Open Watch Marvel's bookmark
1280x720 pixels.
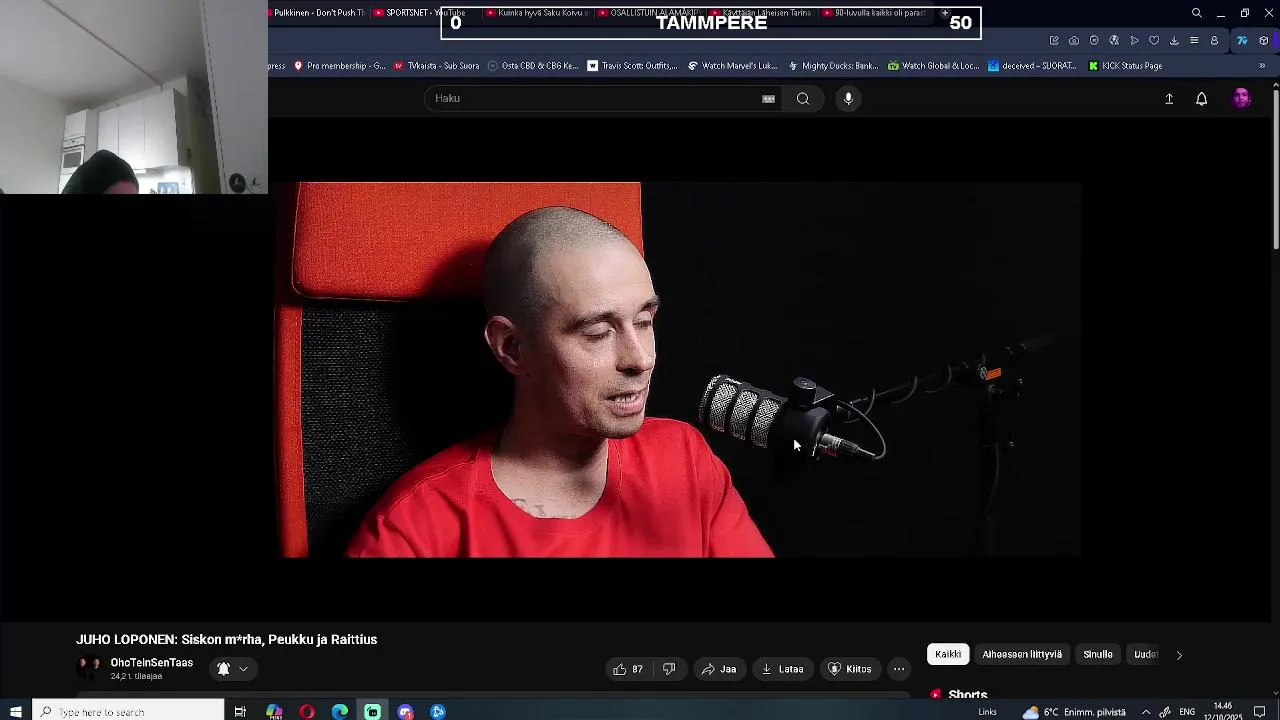732,66
